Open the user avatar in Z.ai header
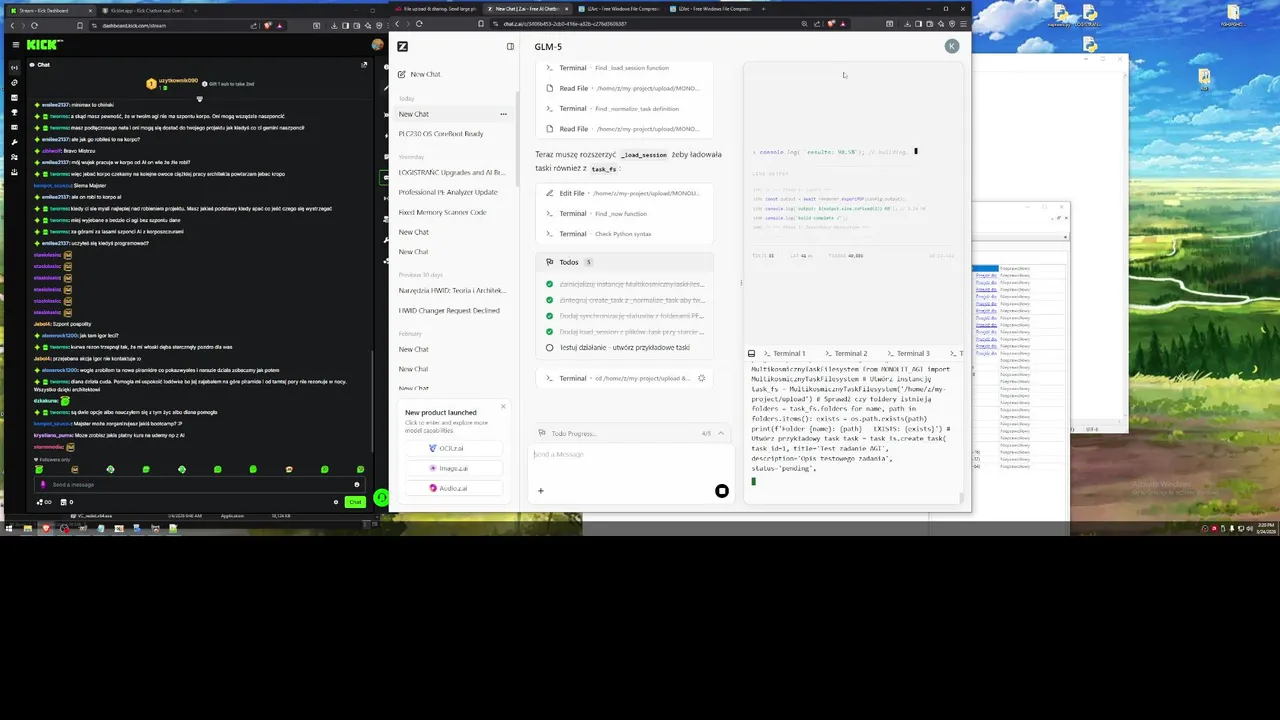 coord(952,46)
